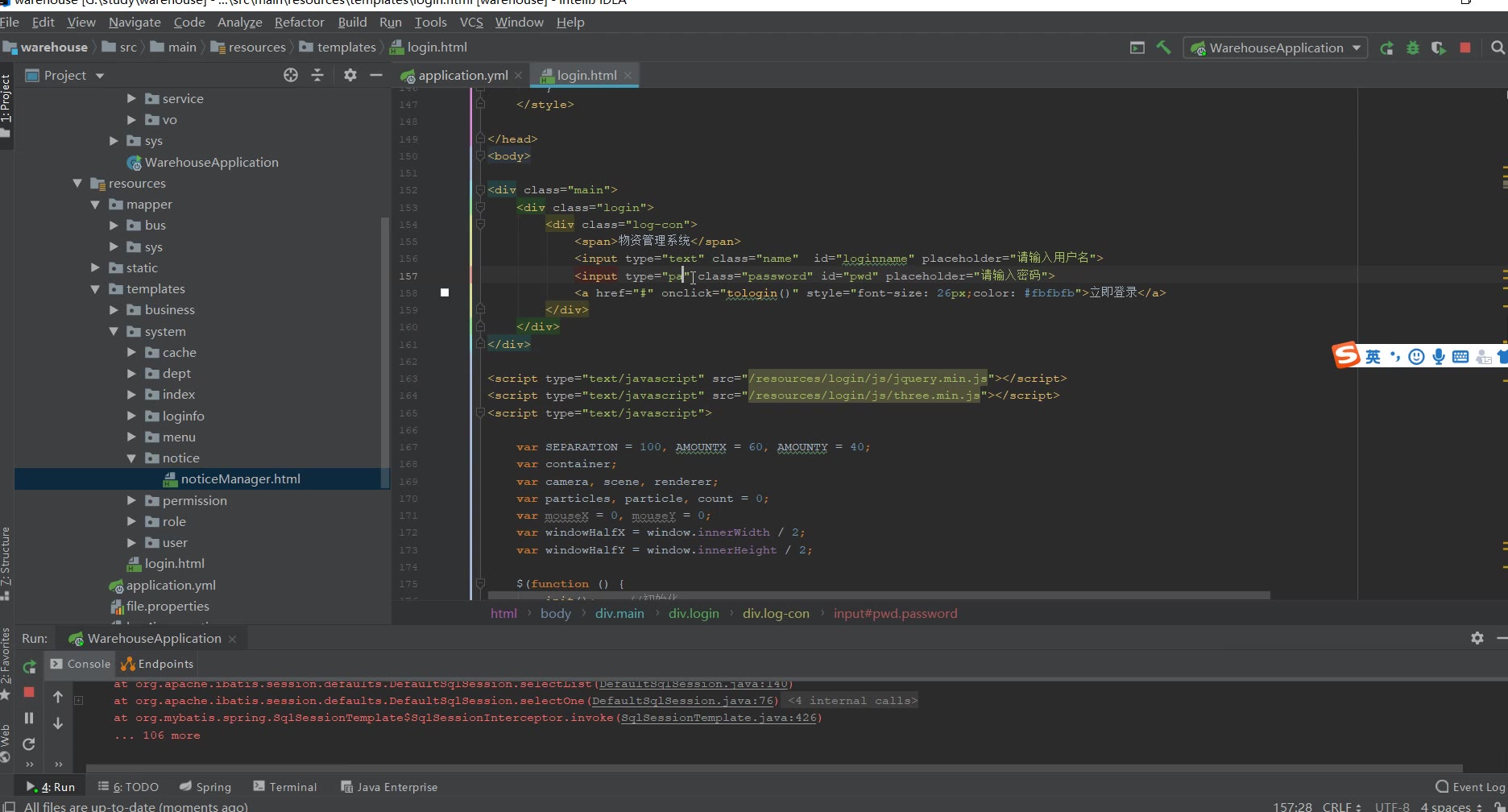The image size is (1508, 812).
Task: Collapse the notice folder in the tree
Action: tap(131, 458)
